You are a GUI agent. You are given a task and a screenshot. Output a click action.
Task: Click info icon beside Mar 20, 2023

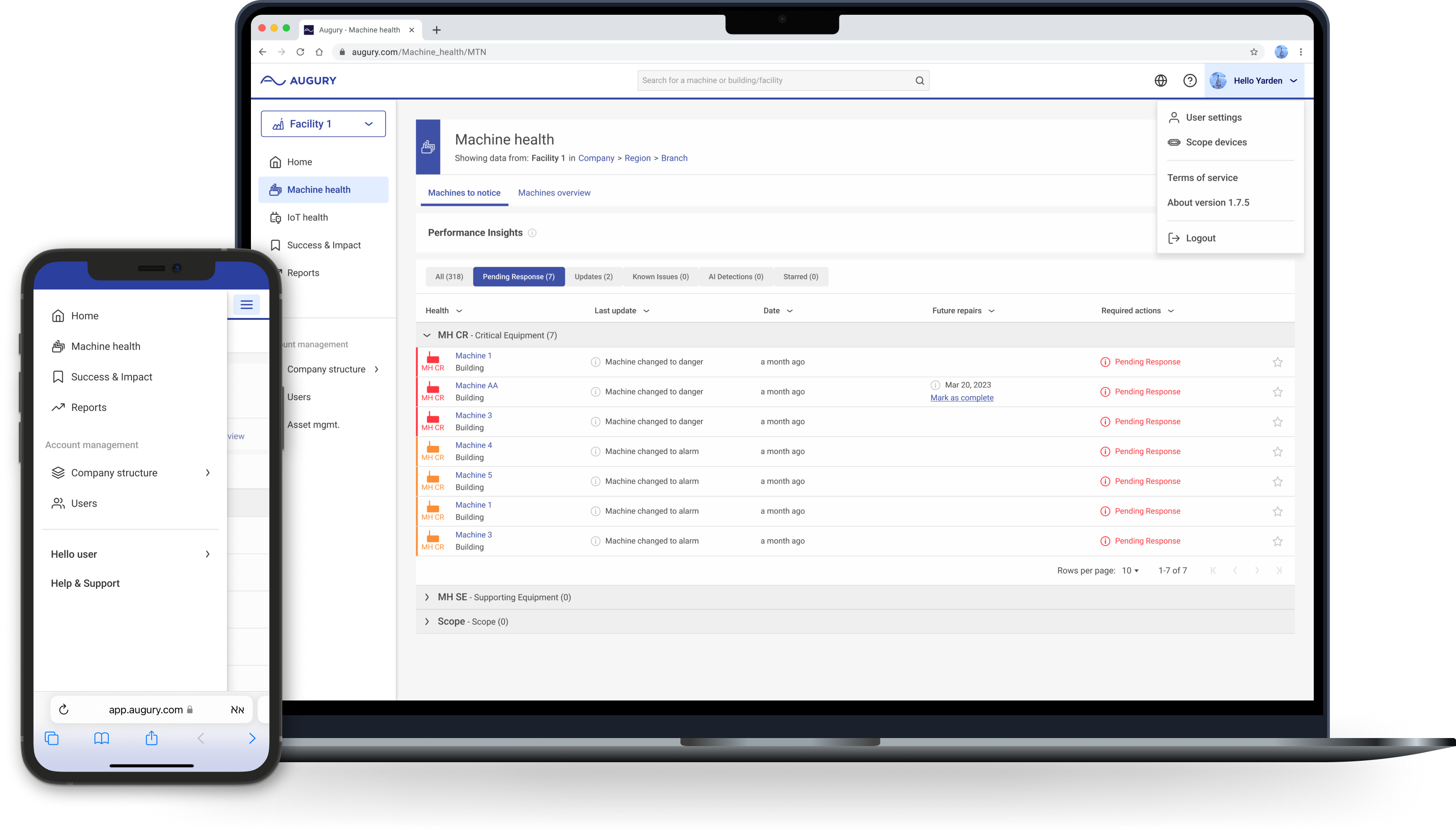coord(935,385)
